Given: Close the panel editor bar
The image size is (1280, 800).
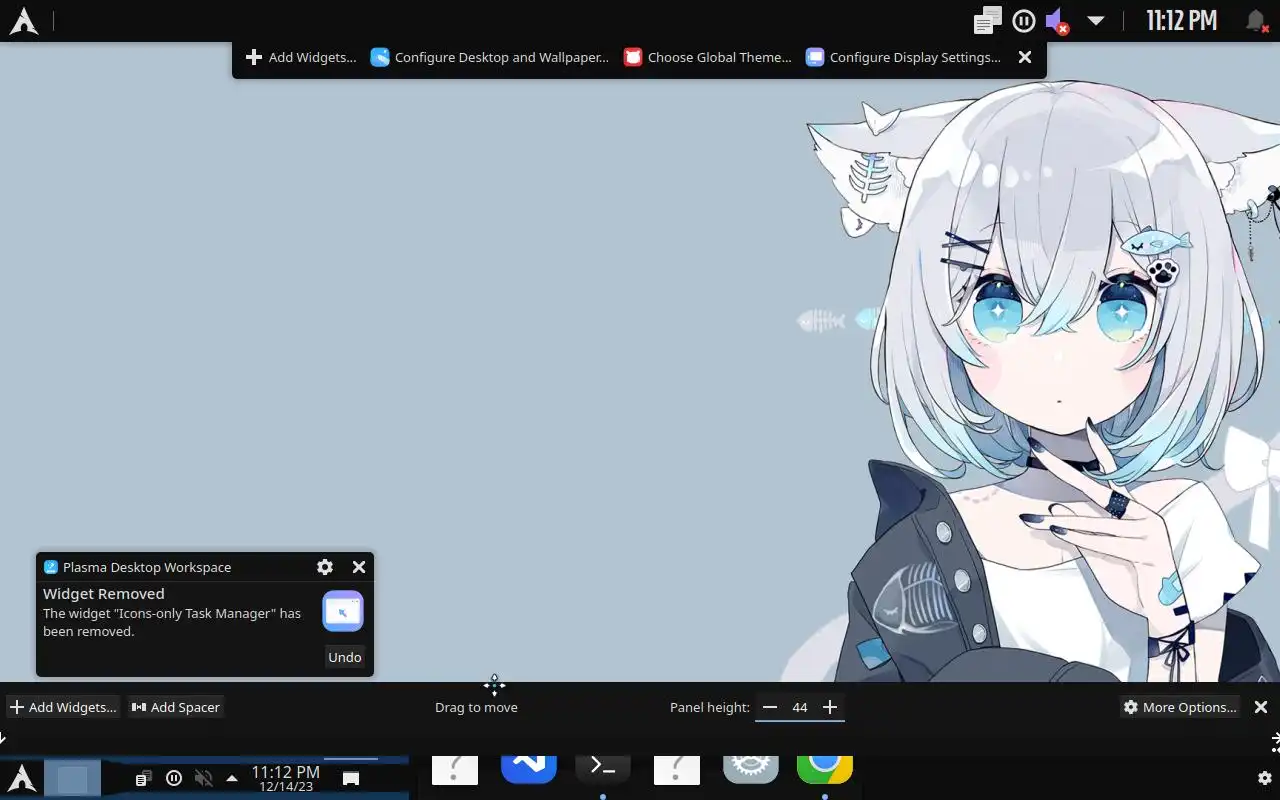Looking at the screenshot, I should tap(1261, 707).
